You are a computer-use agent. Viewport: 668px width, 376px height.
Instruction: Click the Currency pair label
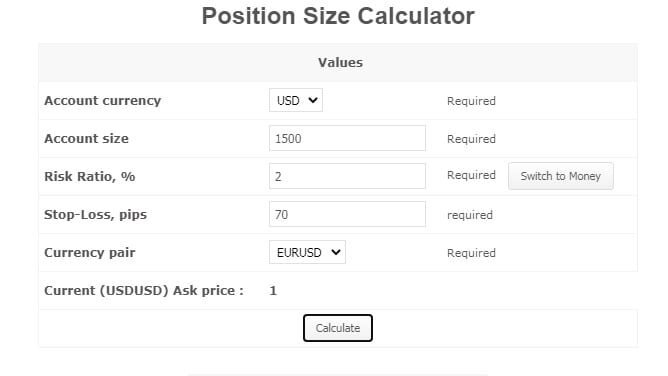click(90, 253)
